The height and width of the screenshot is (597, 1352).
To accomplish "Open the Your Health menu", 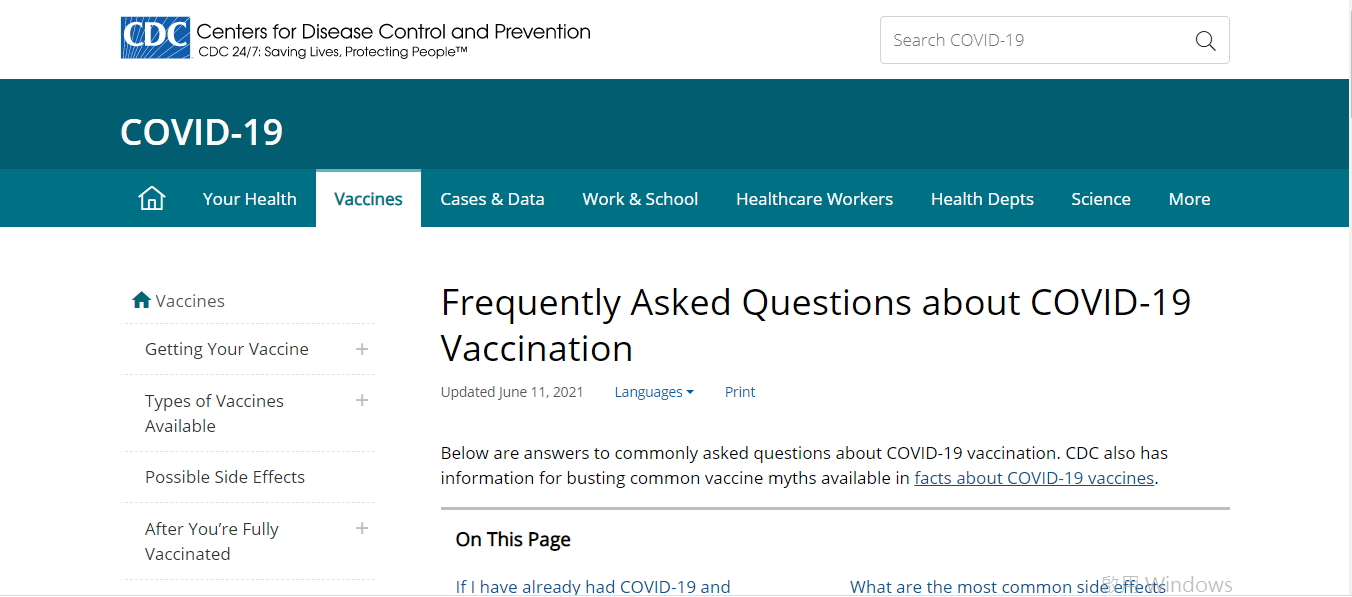I will click(249, 199).
